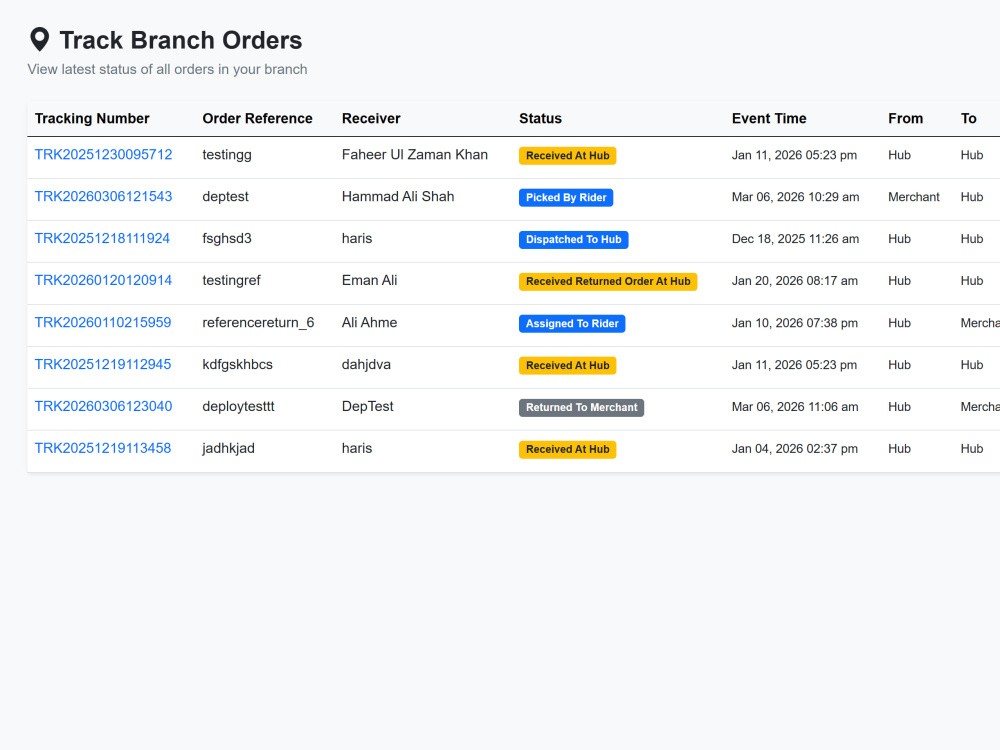Click Merchant in the From column for deptest
The width and height of the screenshot is (1000, 750).
coord(914,197)
